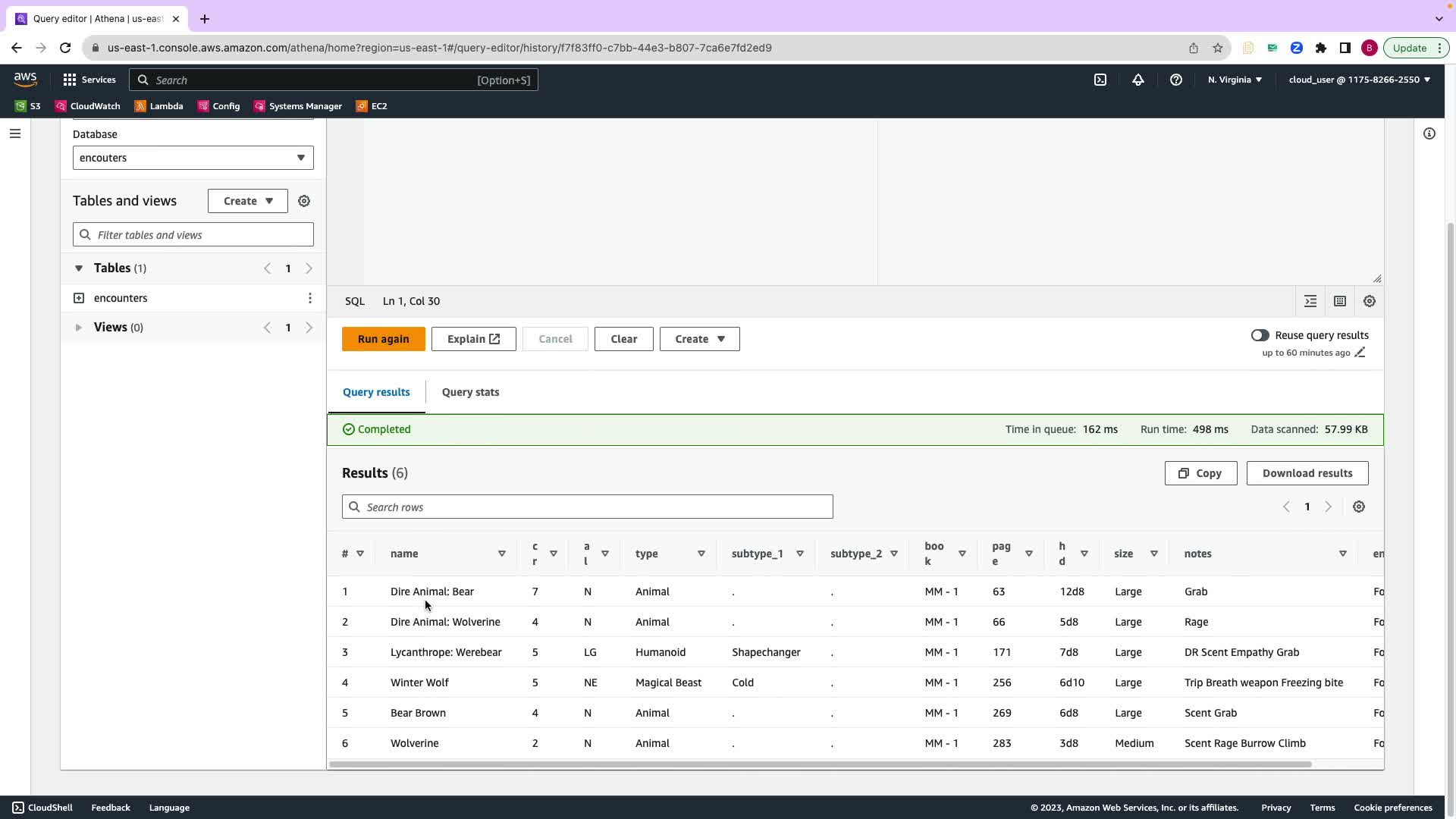
Task: Click the Search rows input field
Action: click(588, 507)
